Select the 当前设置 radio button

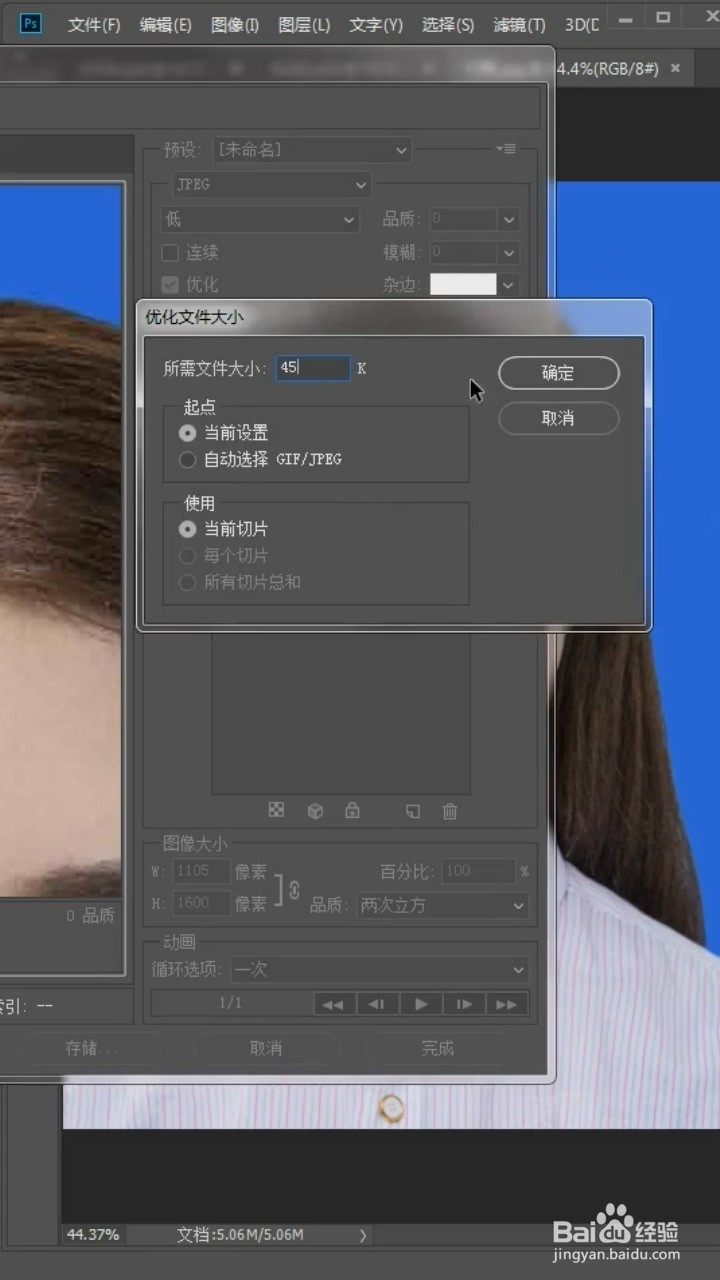187,433
